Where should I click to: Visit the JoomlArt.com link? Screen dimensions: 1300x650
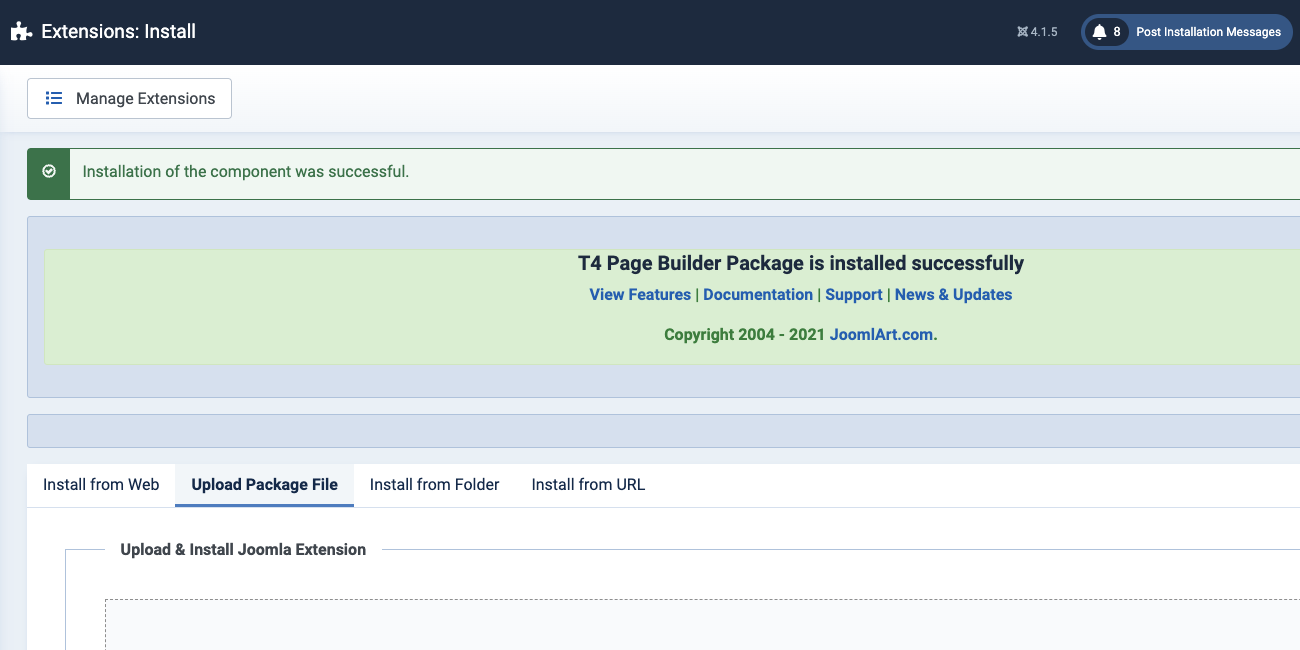[883, 335]
